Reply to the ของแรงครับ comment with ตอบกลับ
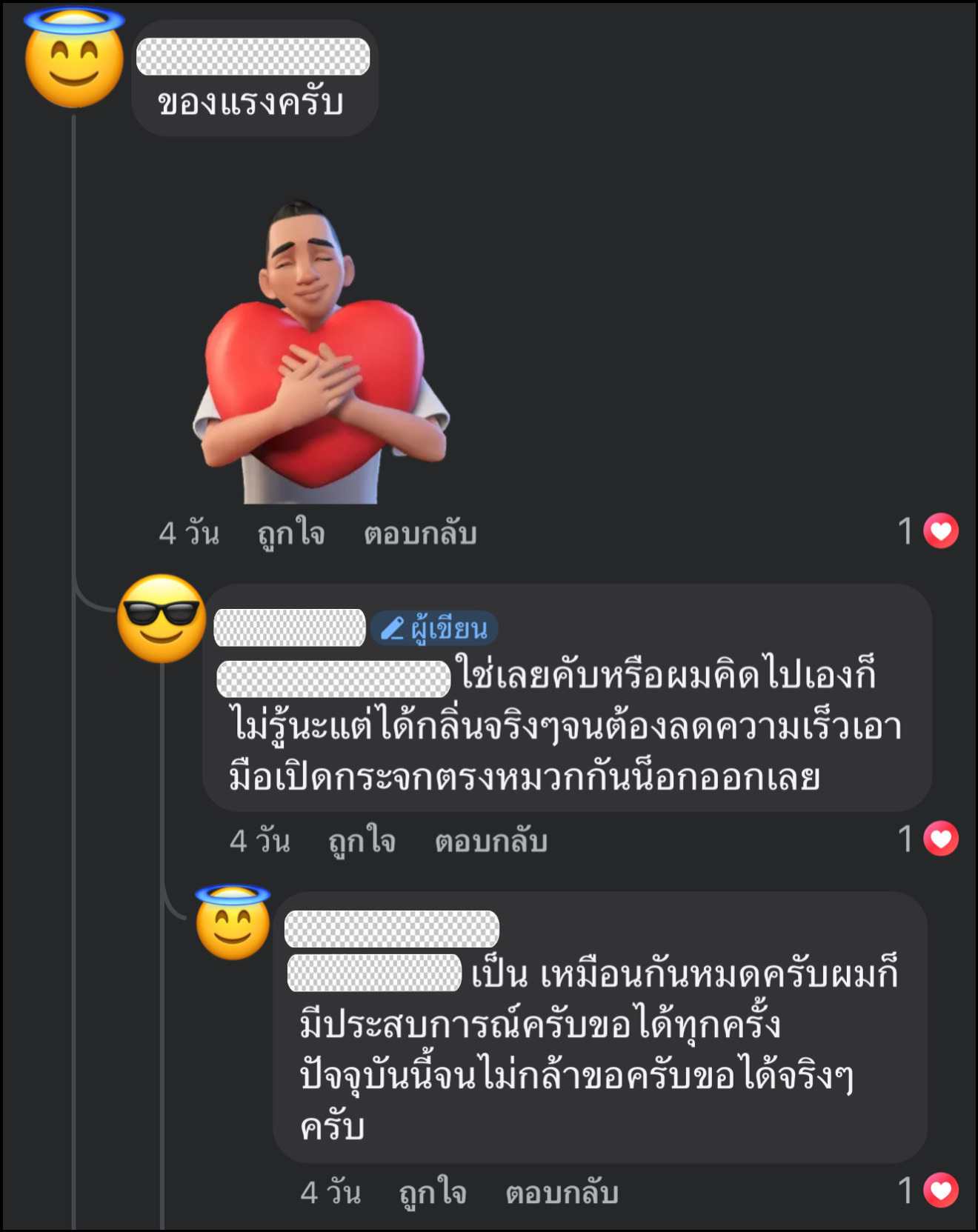 click(420, 533)
